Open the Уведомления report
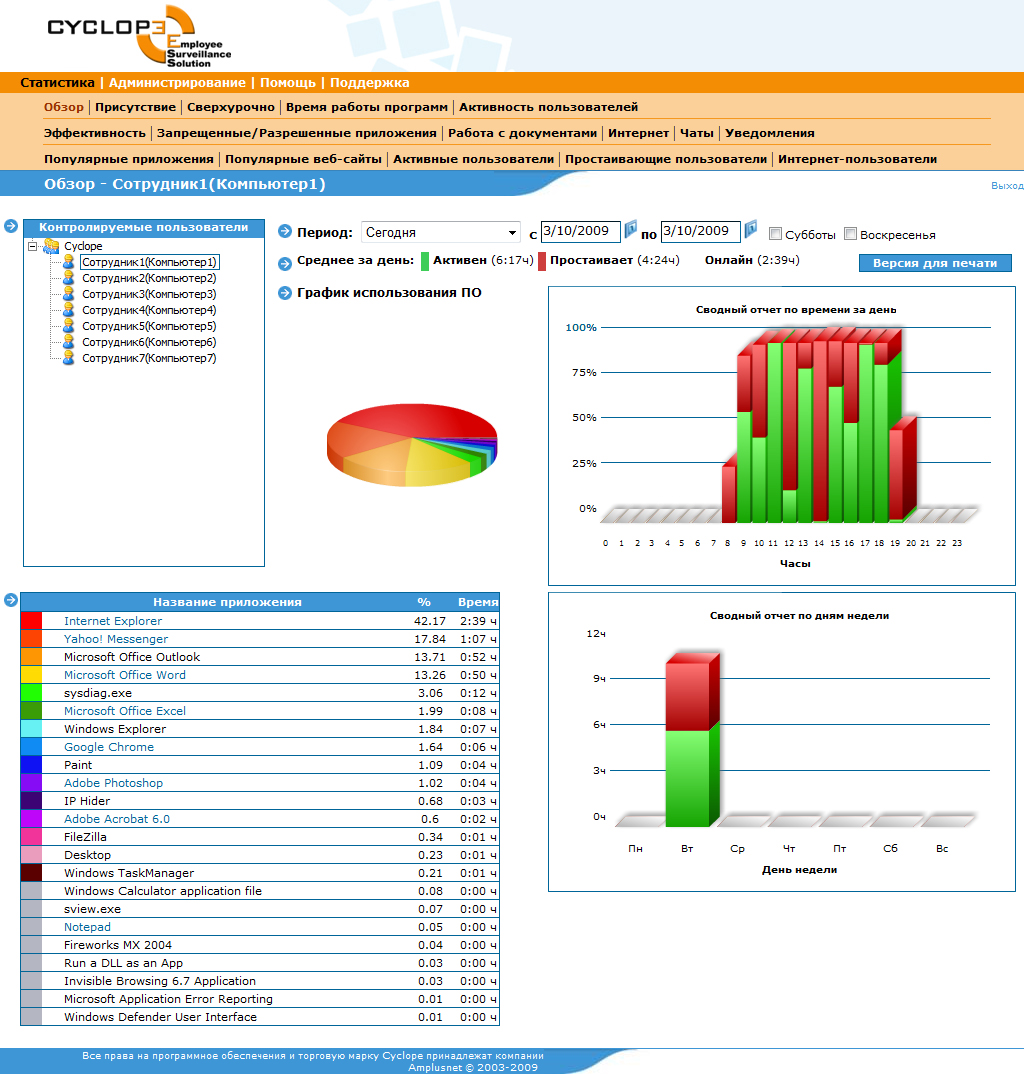The image size is (1024, 1074). [x=770, y=133]
